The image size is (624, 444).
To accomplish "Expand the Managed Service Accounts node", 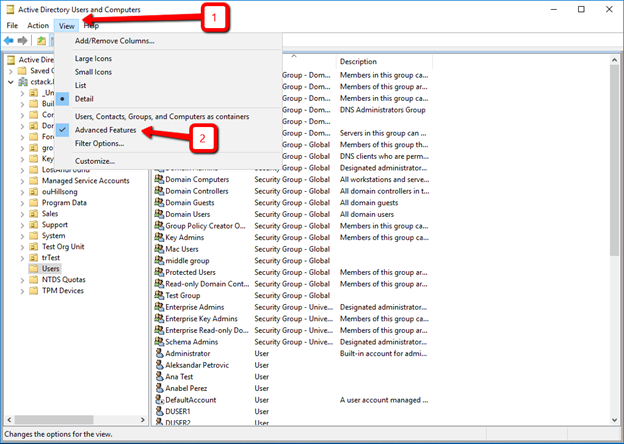I will pyautogui.click(x=22, y=181).
